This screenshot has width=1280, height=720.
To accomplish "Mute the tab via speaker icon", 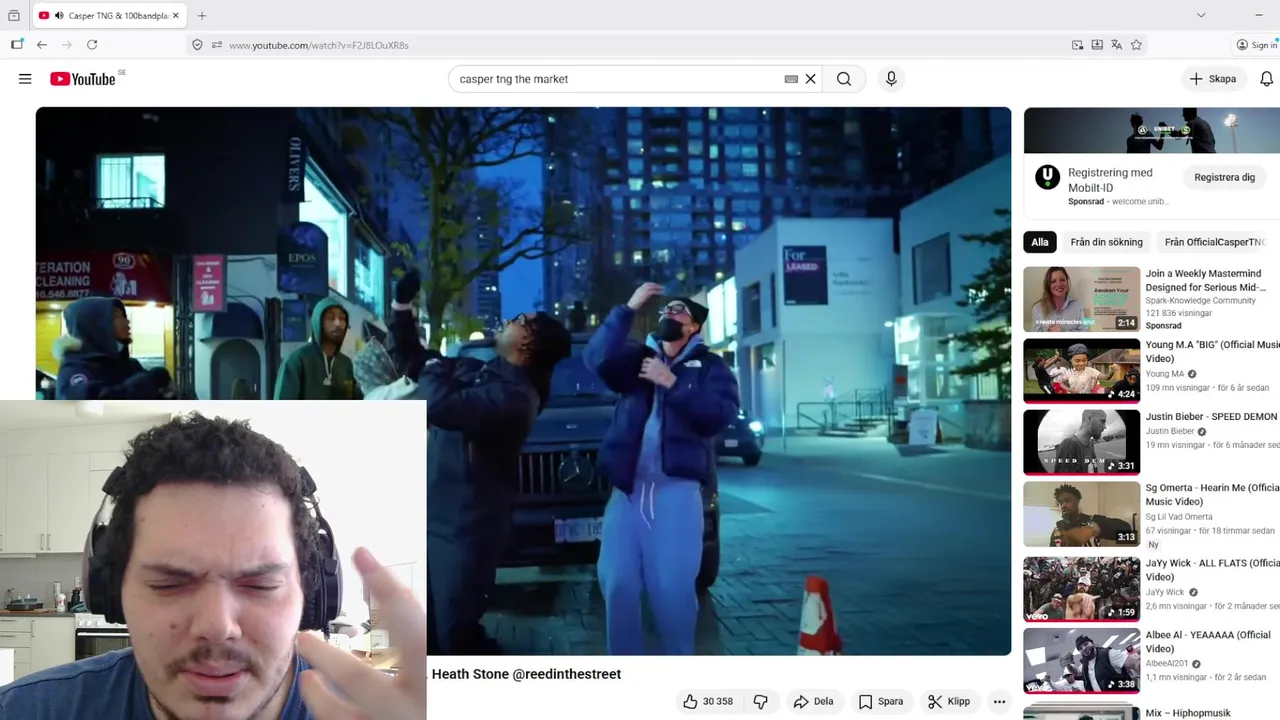I will coord(59,16).
